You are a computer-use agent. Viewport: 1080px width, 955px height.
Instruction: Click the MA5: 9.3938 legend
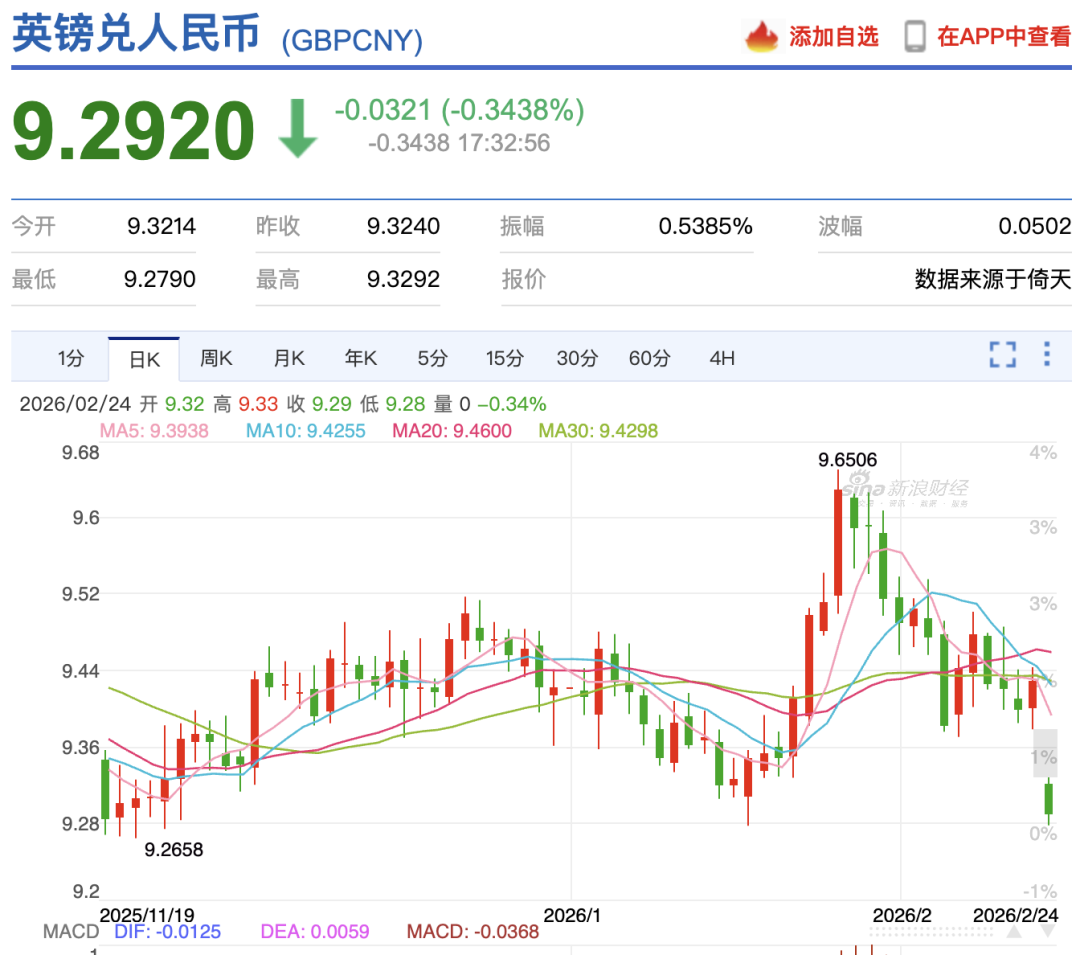pos(154,431)
